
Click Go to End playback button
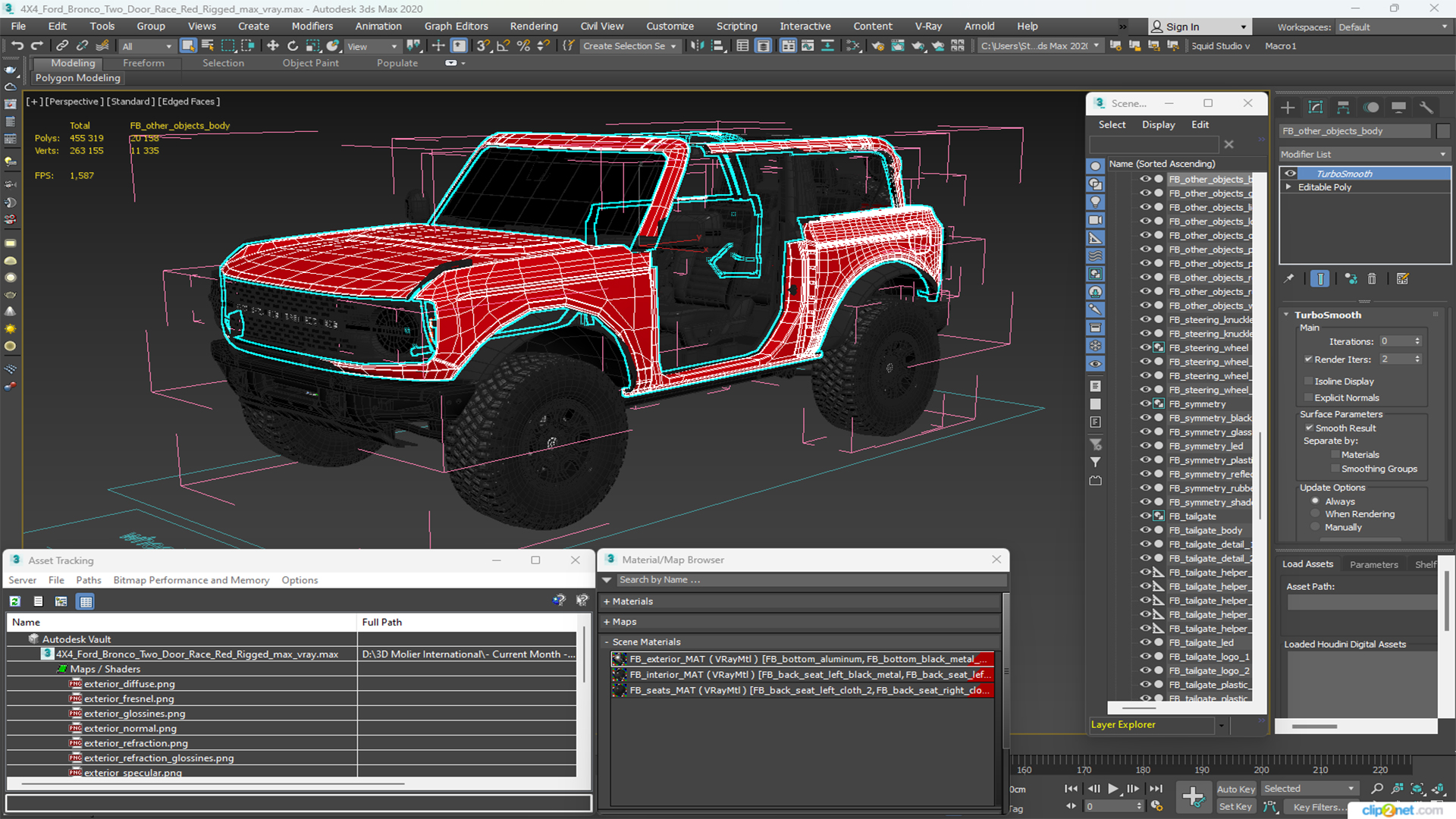pos(1156,789)
